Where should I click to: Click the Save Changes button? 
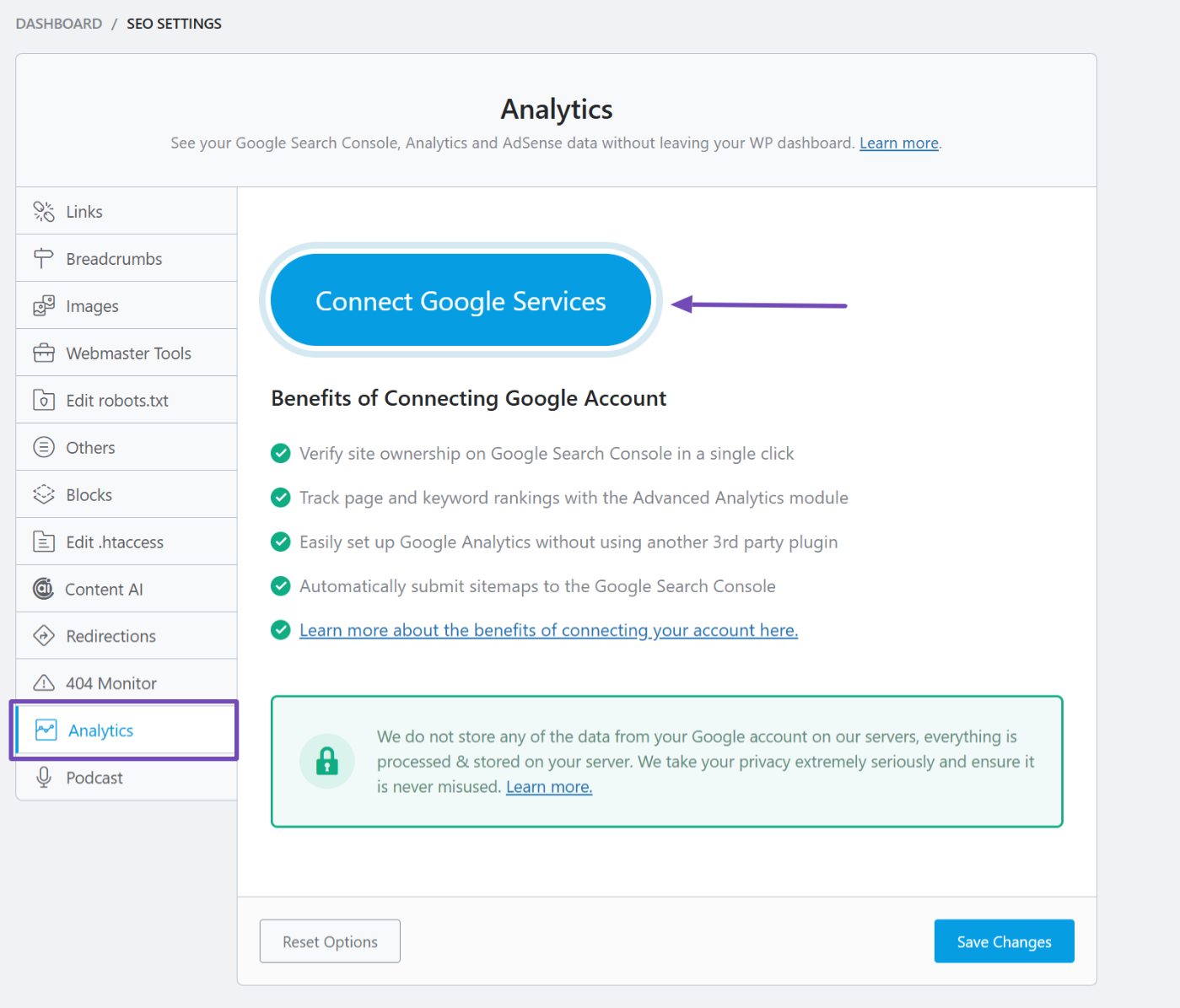click(x=1004, y=941)
